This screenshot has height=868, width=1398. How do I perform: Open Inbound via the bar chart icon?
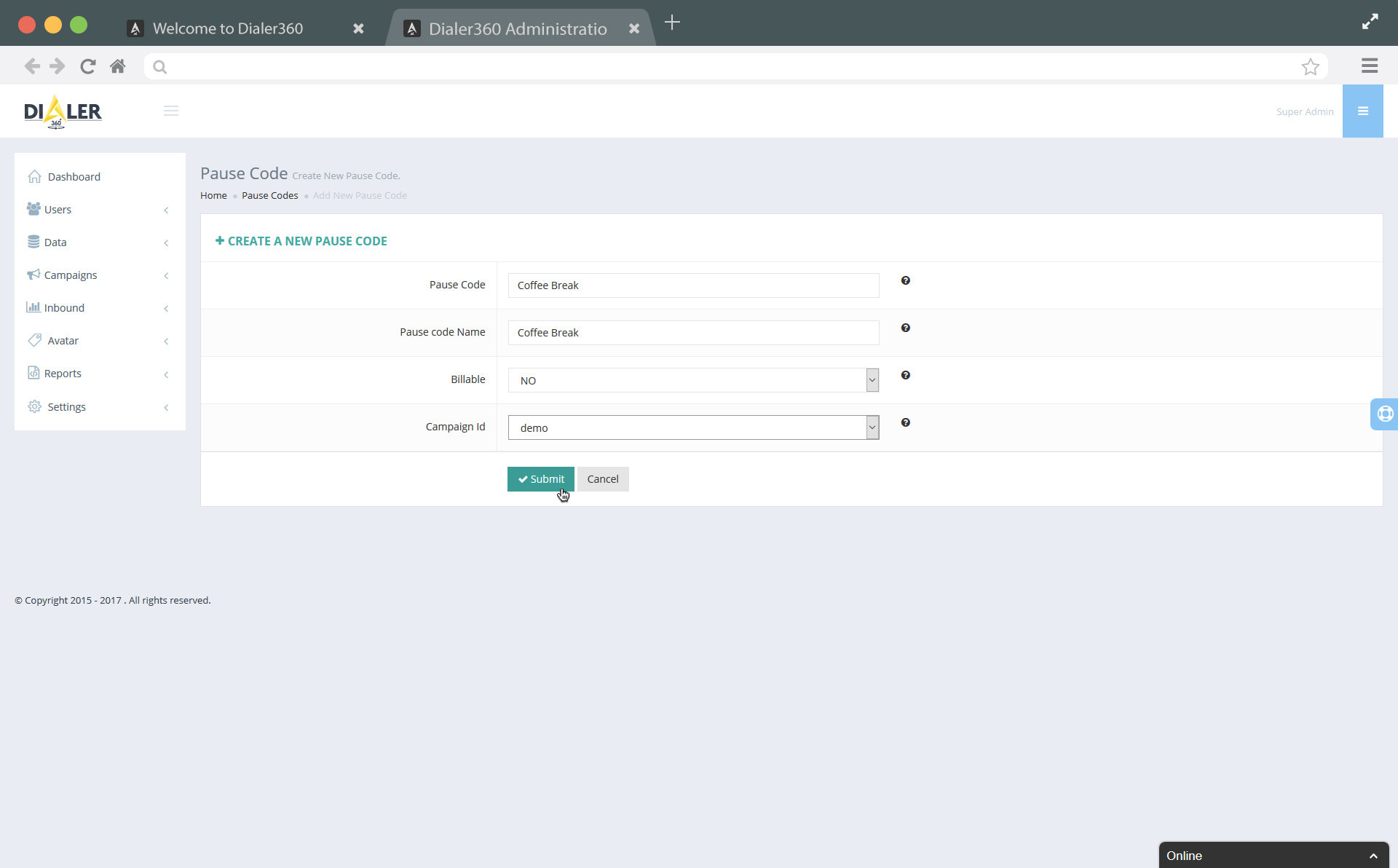(x=33, y=307)
